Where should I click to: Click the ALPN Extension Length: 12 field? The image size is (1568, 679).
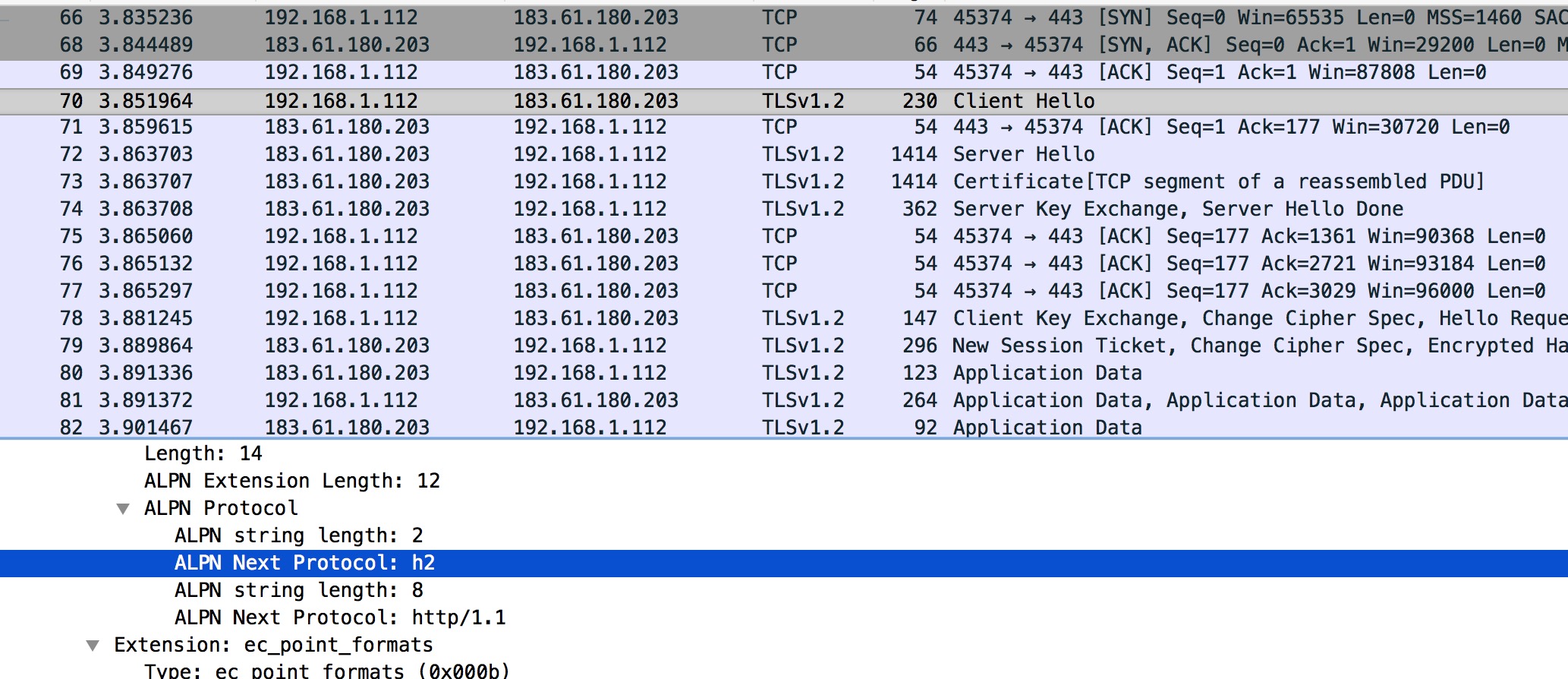pos(291,481)
